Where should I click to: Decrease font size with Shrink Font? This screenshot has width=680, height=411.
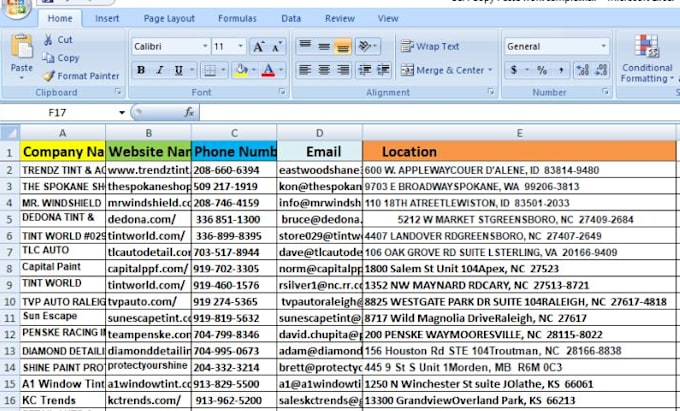pyautogui.click(x=277, y=46)
